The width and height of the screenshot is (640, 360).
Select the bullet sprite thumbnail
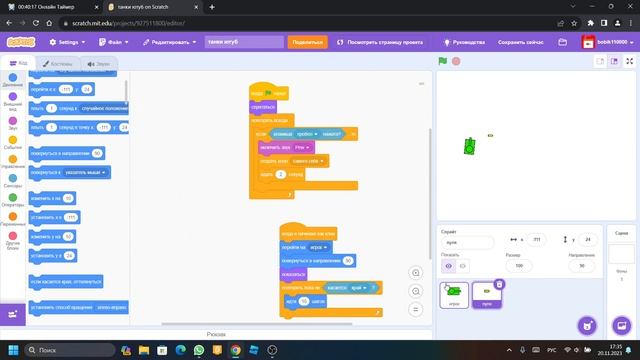click(487, 295)
